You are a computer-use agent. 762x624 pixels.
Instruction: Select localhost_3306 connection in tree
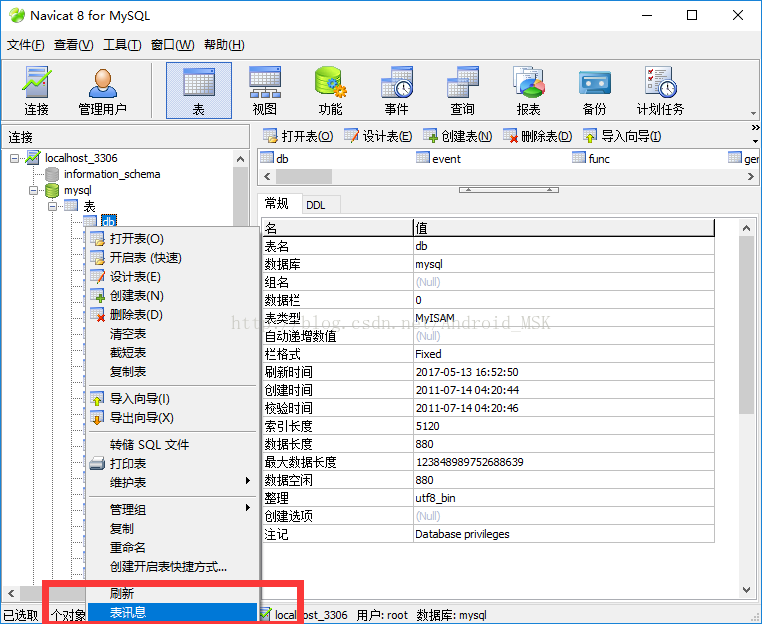point(81,158)
